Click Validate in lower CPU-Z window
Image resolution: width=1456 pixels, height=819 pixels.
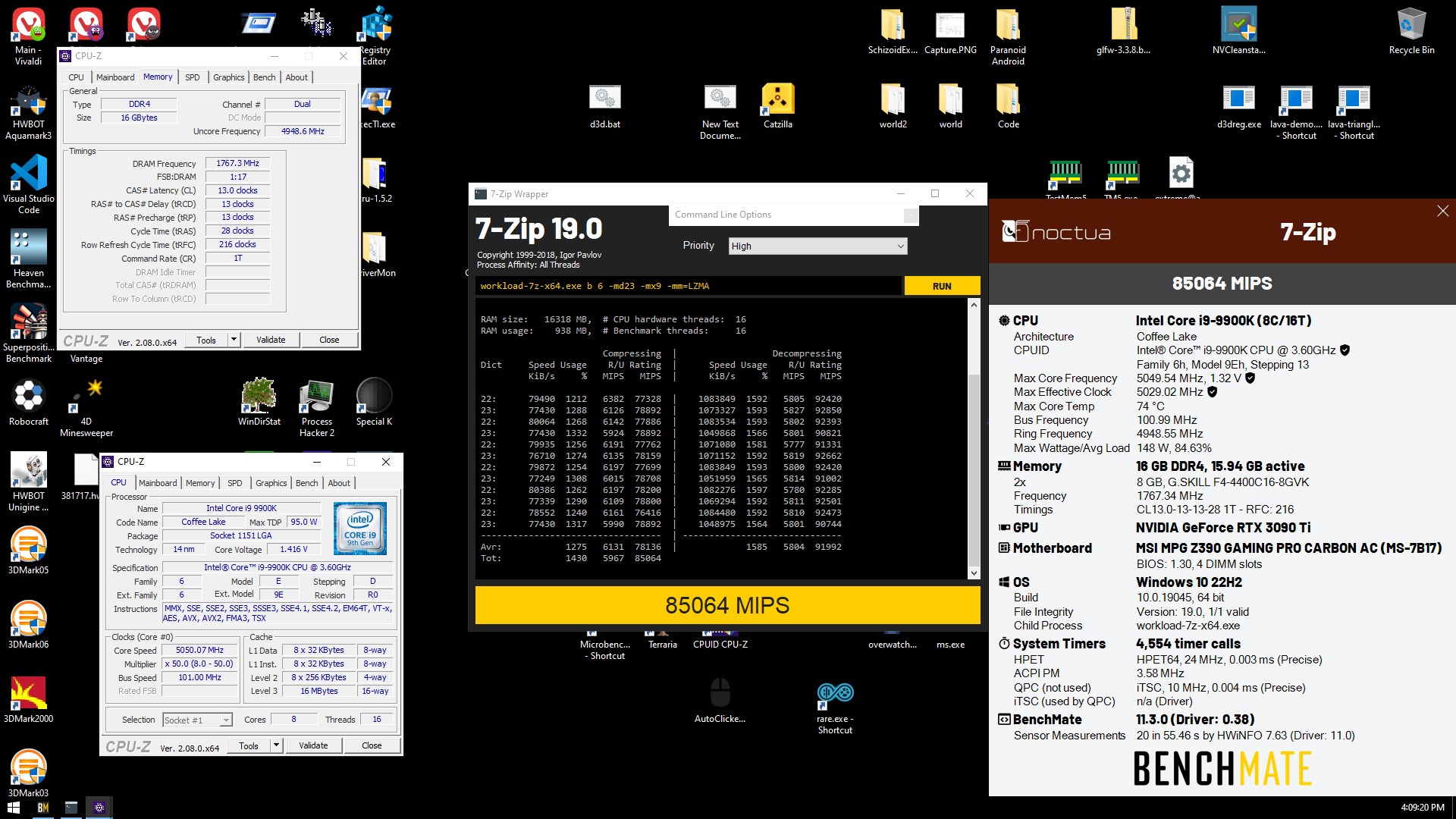pos(313,745)
